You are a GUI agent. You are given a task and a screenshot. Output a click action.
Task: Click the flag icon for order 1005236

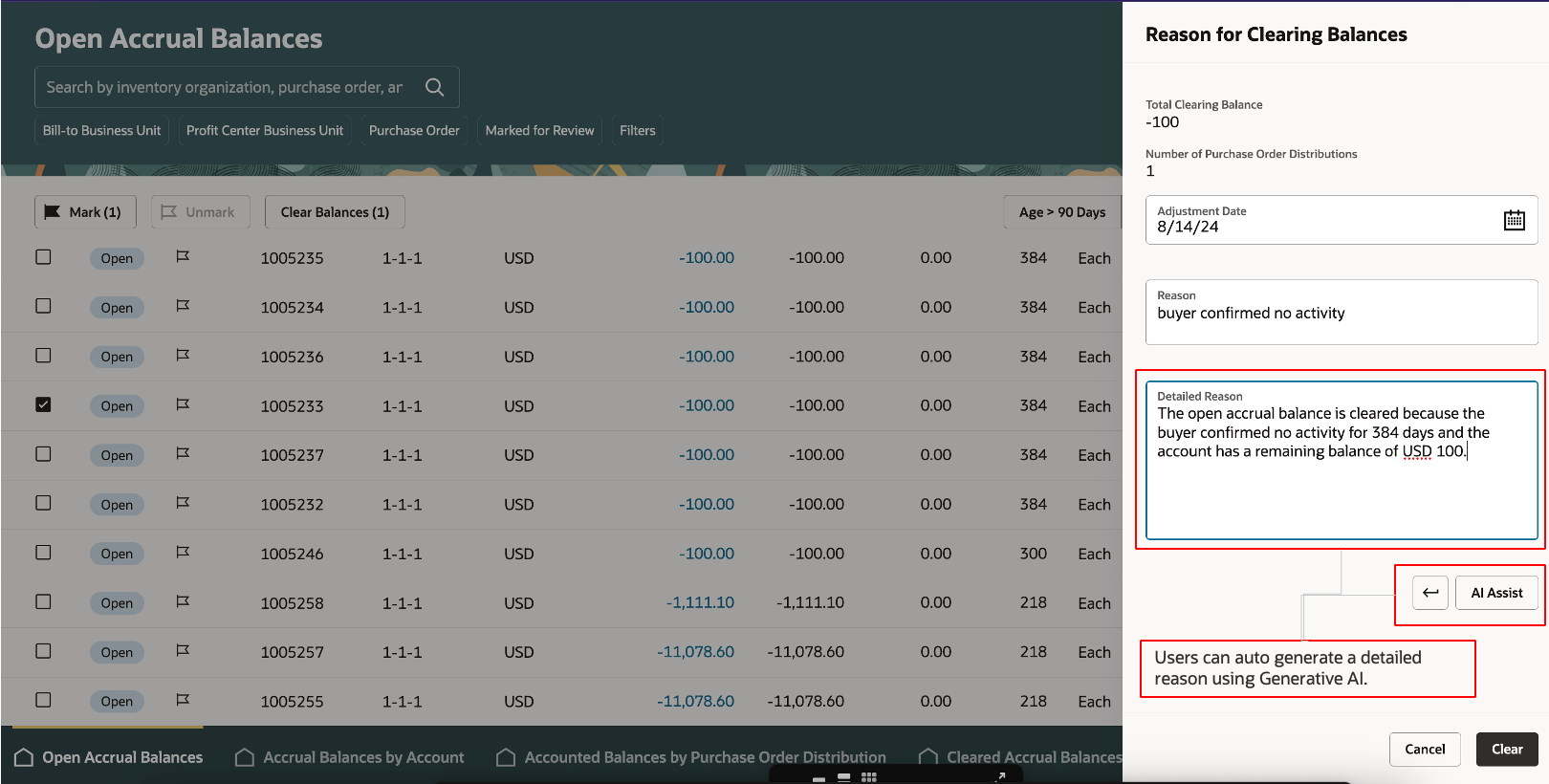(183, 355)
